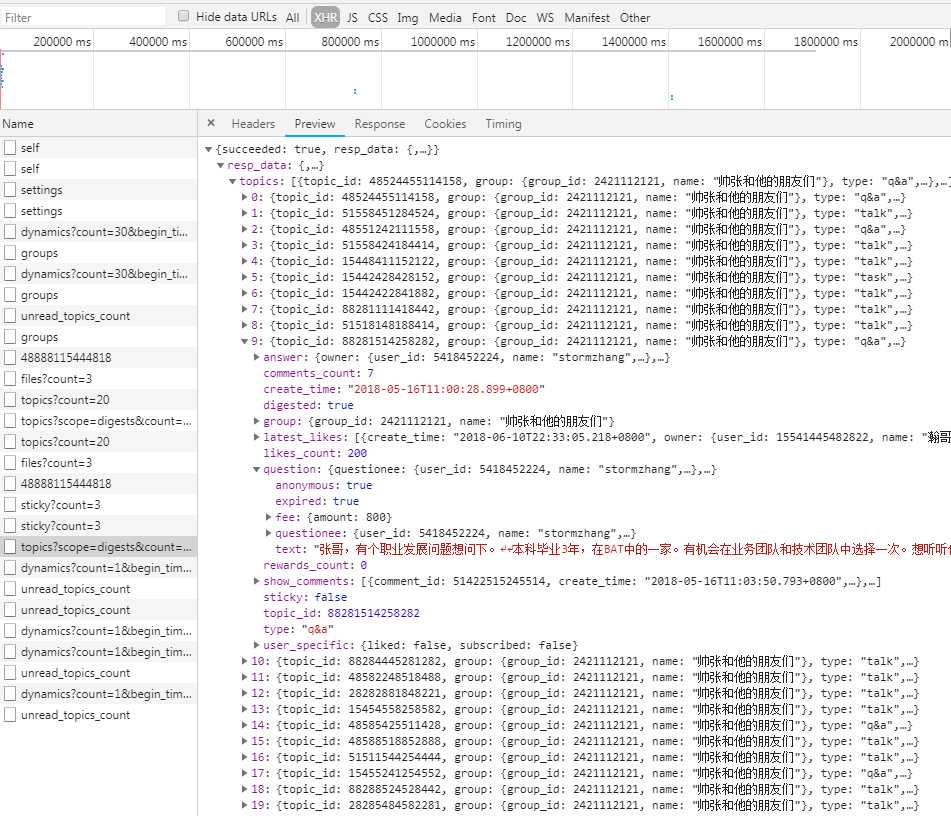Expand the questionee object inside question
This screenshot has height=816, width=951.
[269, 533]
